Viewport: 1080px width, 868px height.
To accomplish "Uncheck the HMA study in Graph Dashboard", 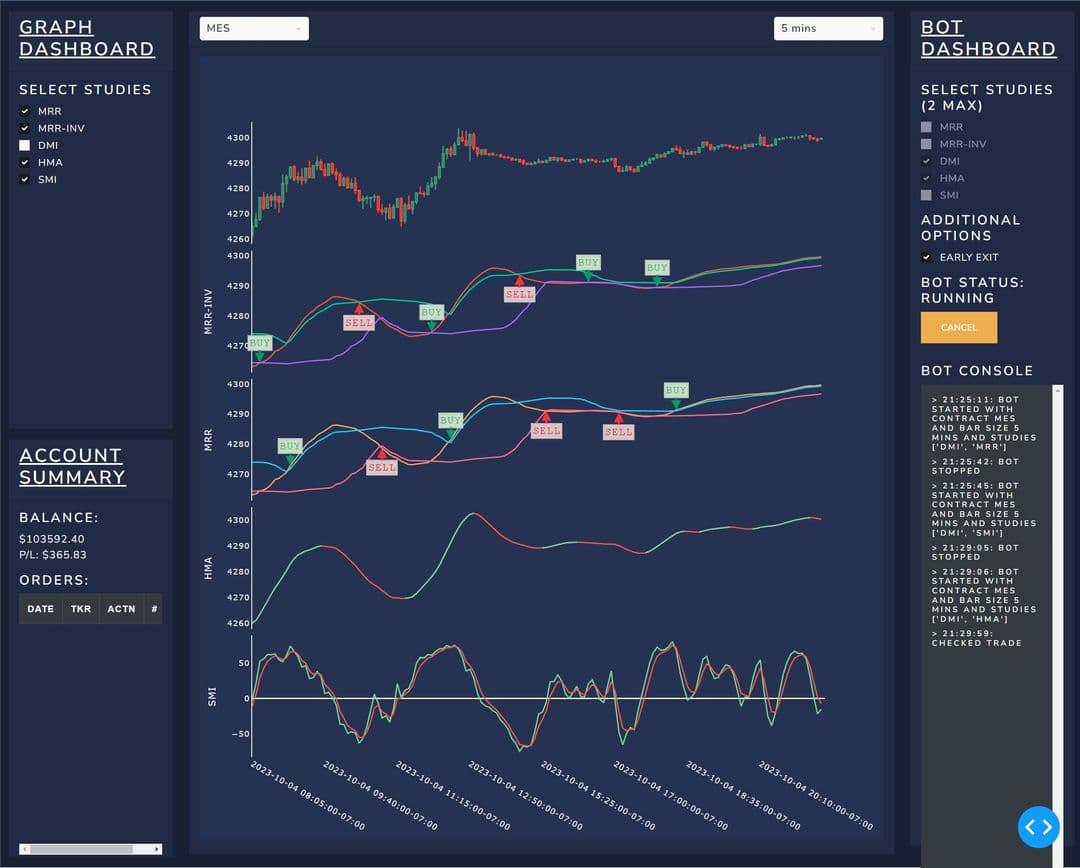I will (x=25, y=162).
